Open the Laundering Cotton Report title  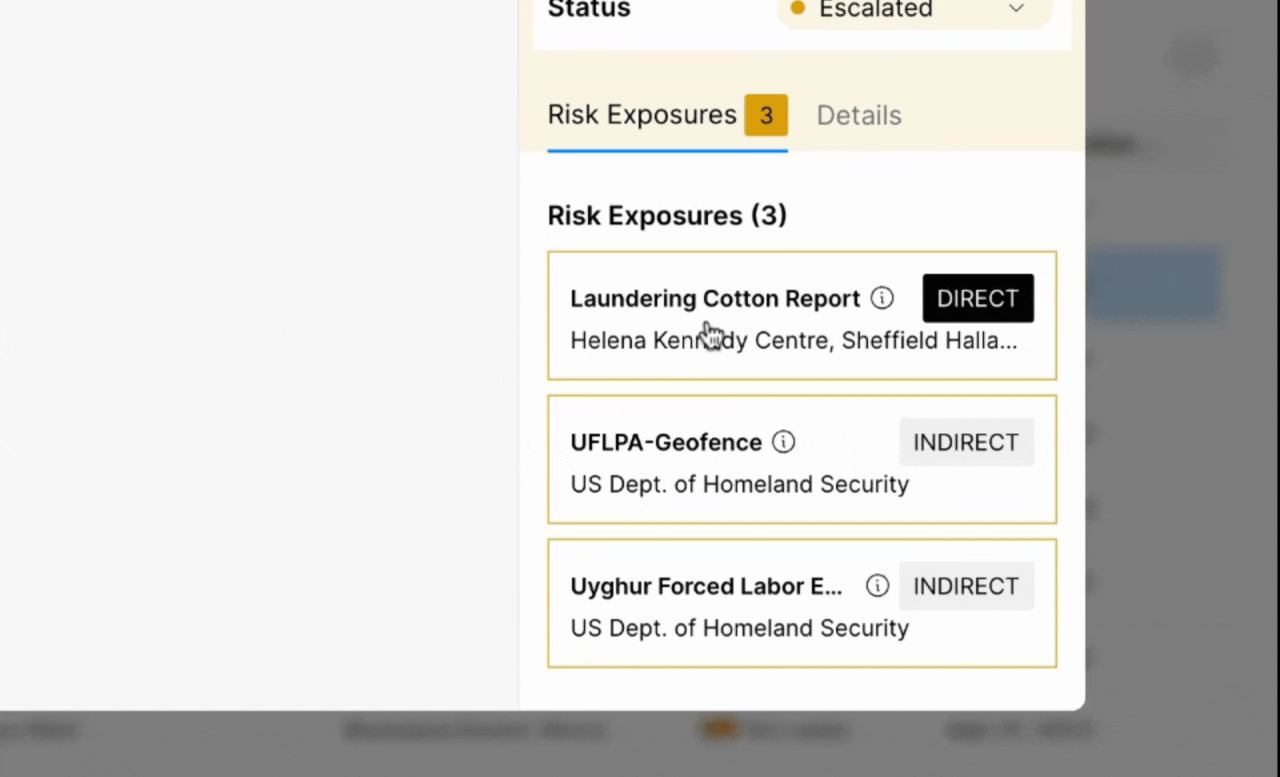tap(715, 298)
